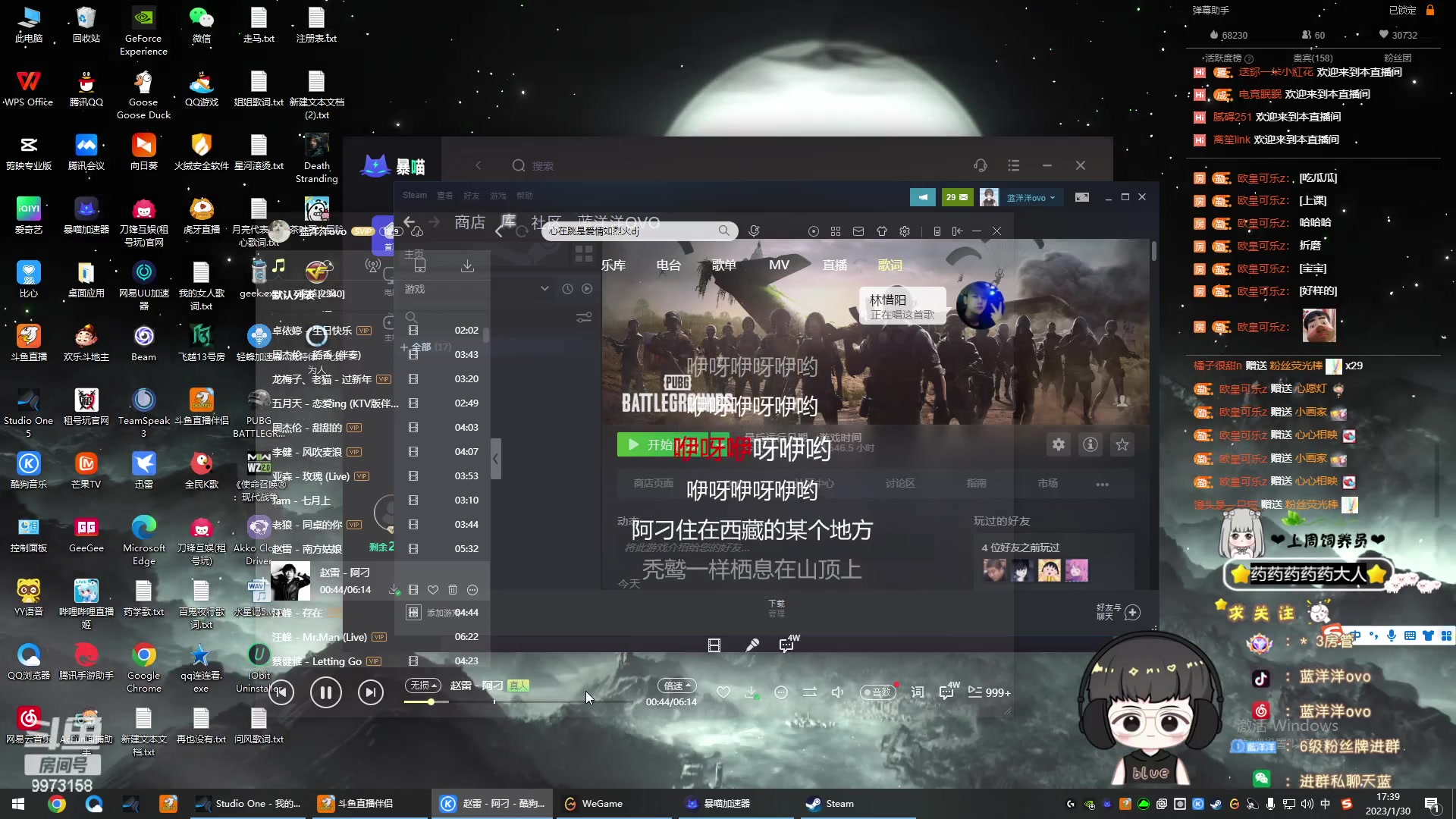Screen dimensions: 1456x819
Task: Open the Steam 库 library tab
Action: tap(508, 221)
